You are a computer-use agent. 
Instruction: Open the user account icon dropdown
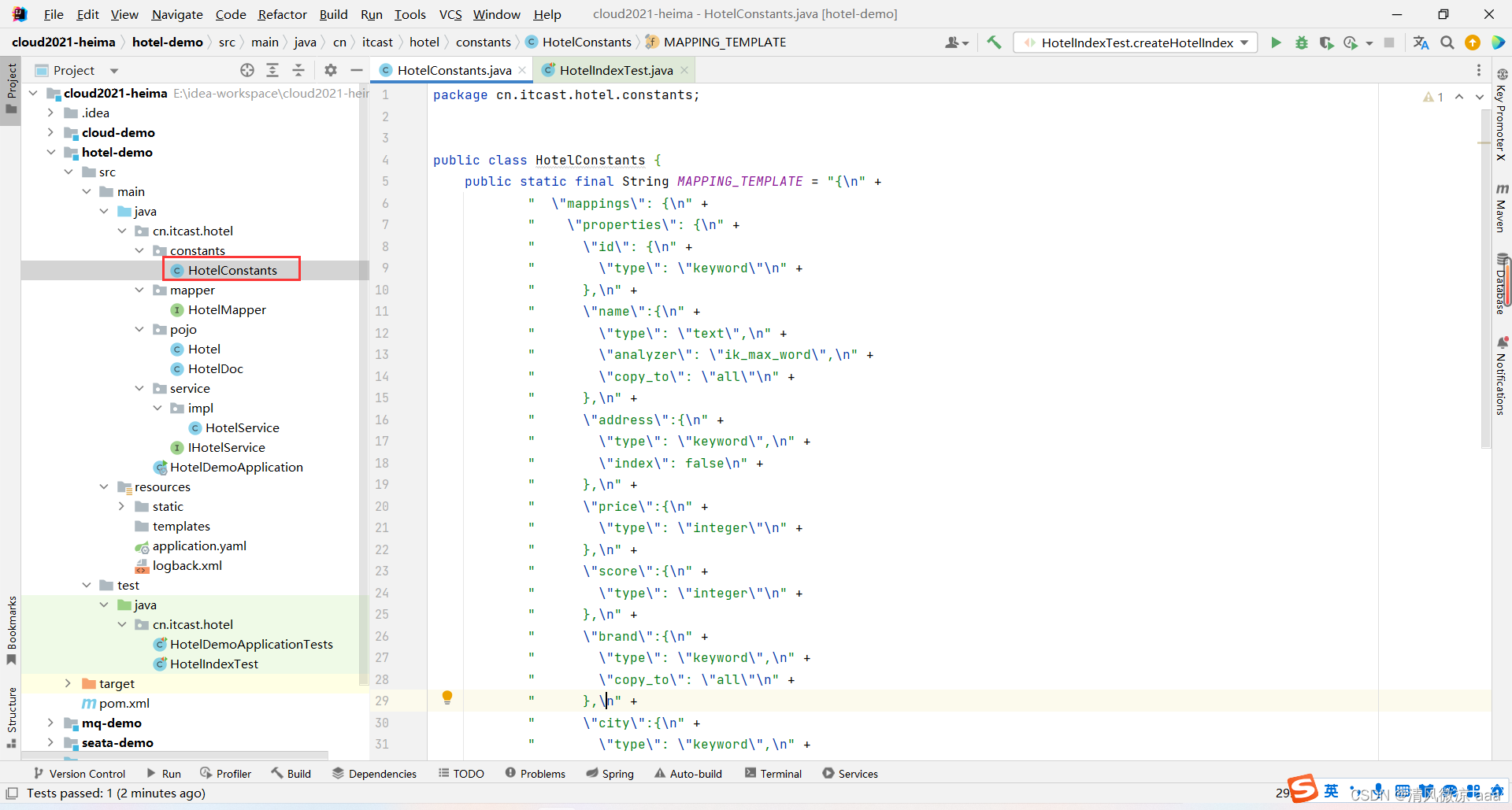[x=957, y=43]
